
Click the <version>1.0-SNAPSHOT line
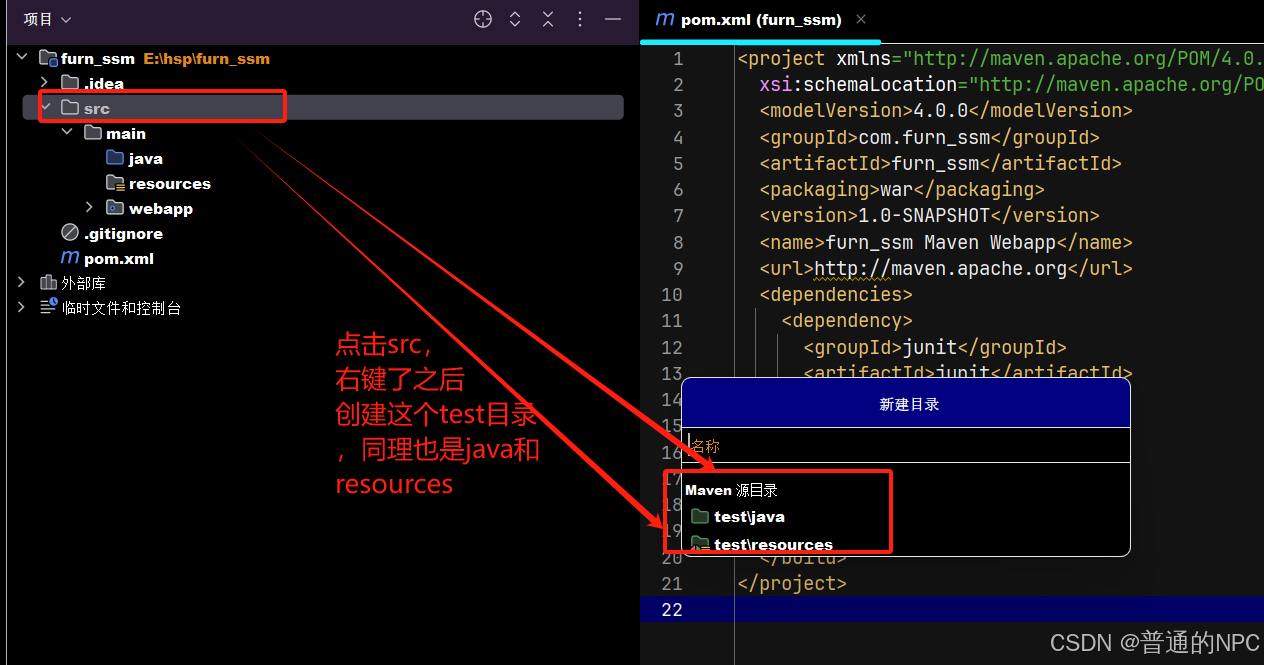(929, 215)
